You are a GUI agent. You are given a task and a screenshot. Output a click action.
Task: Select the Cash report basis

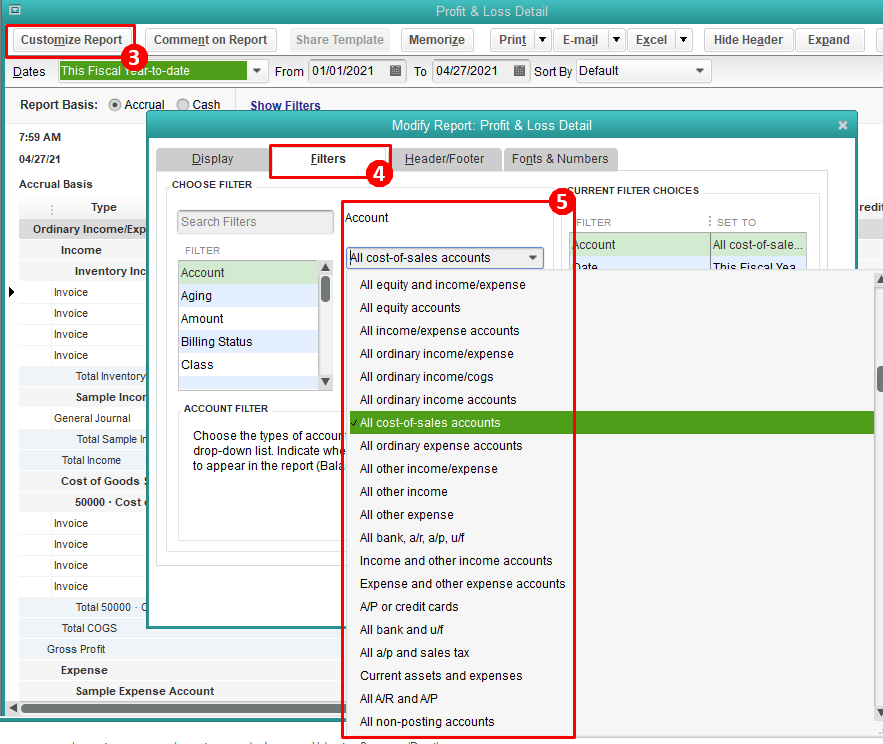coord(183,105)
